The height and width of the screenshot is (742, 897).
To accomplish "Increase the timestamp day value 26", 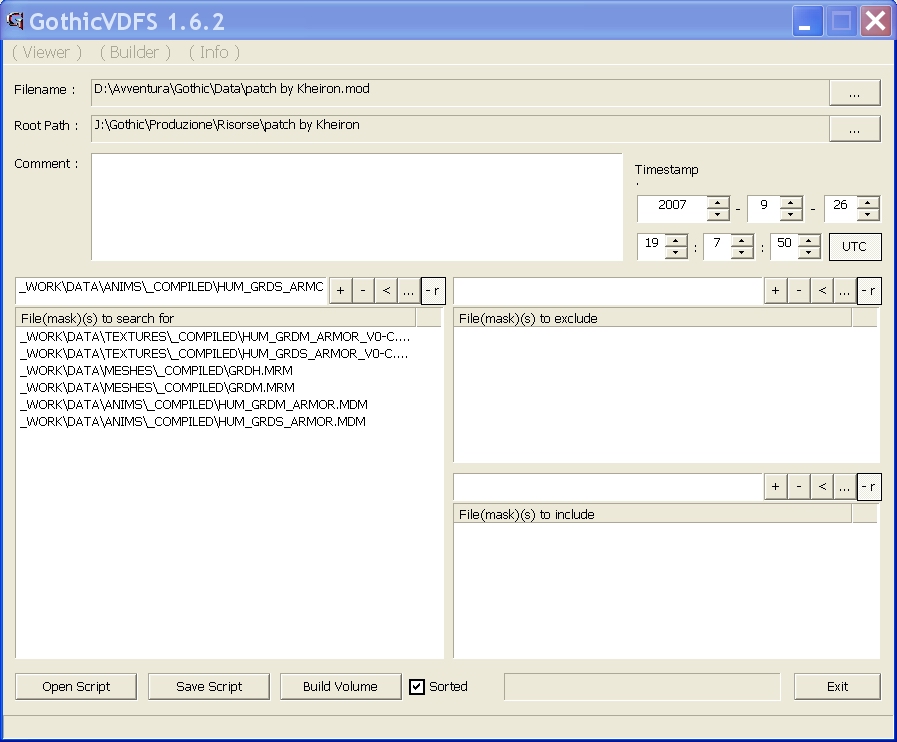I will tap(868, 202).
